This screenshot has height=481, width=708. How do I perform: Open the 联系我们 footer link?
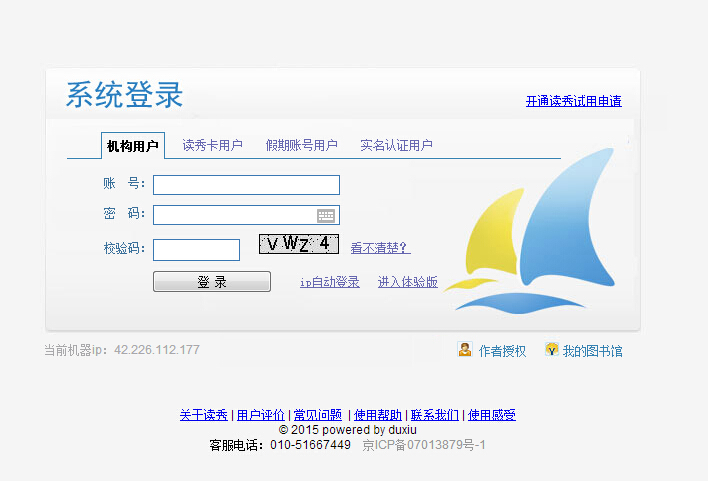click(434, 415)
